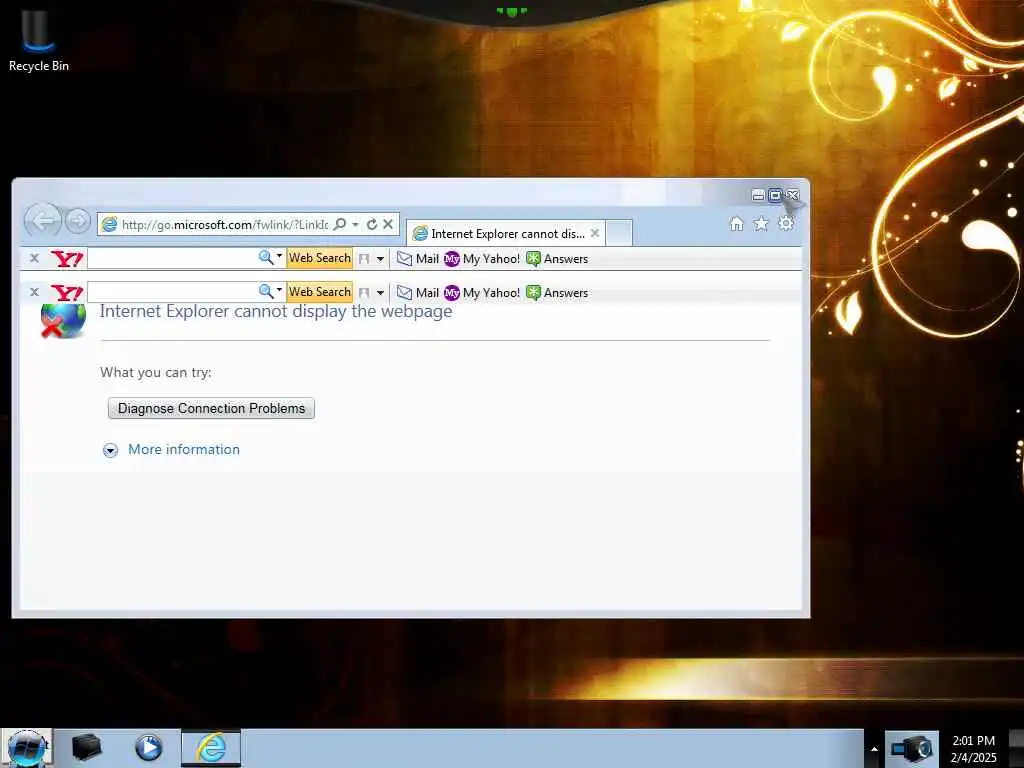The height and width of the screenshot is (768, 1024).
Task: Click the globe with red X error icon
Action: [63, 320]
